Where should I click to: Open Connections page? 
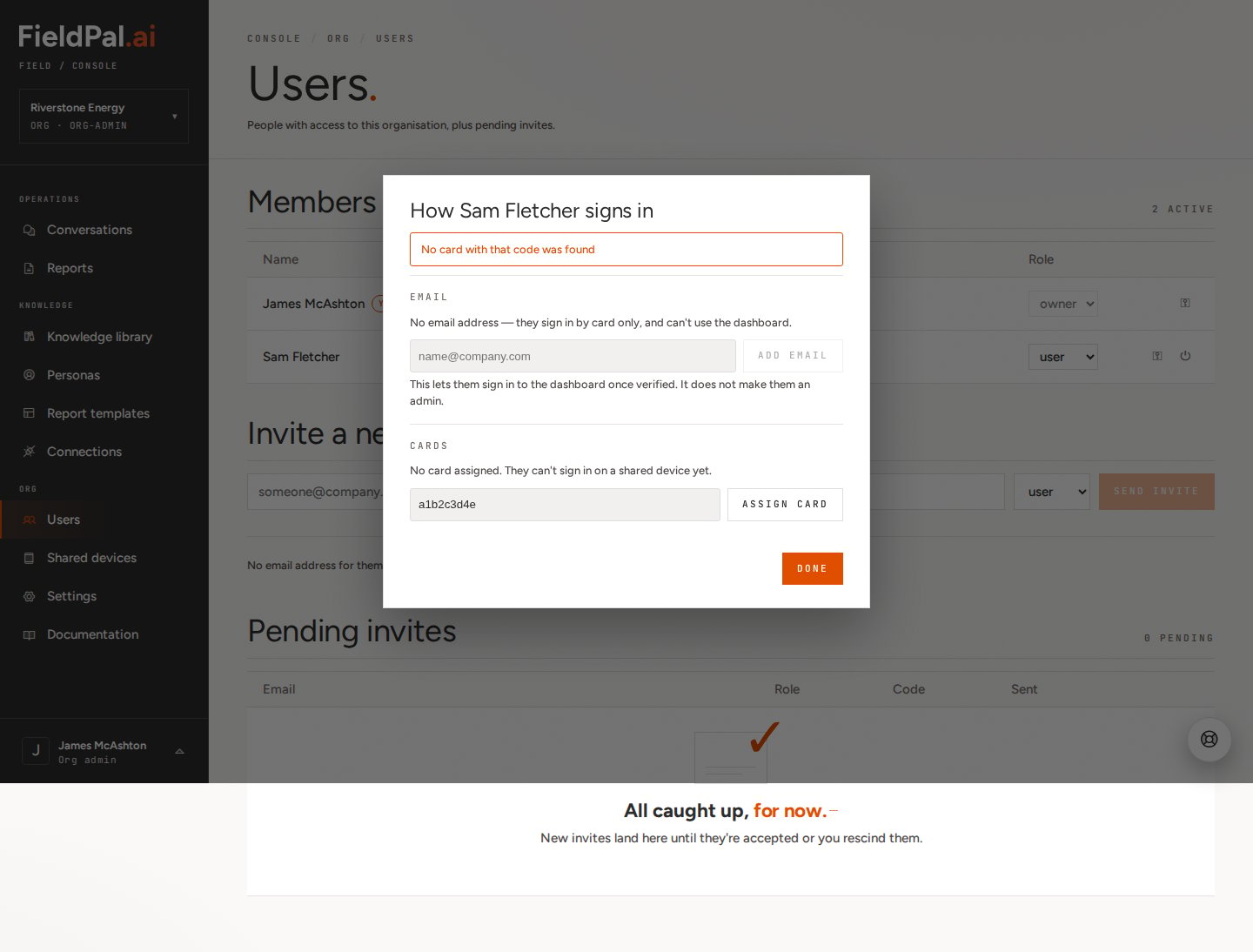[84, 452]
